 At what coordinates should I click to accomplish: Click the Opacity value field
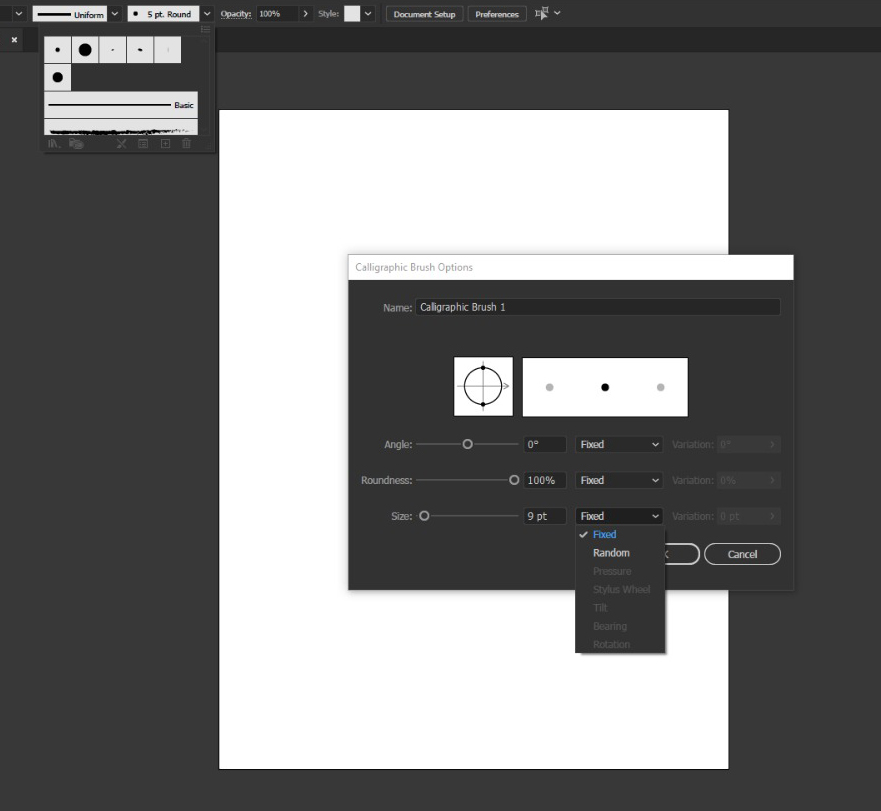[277, 13]
